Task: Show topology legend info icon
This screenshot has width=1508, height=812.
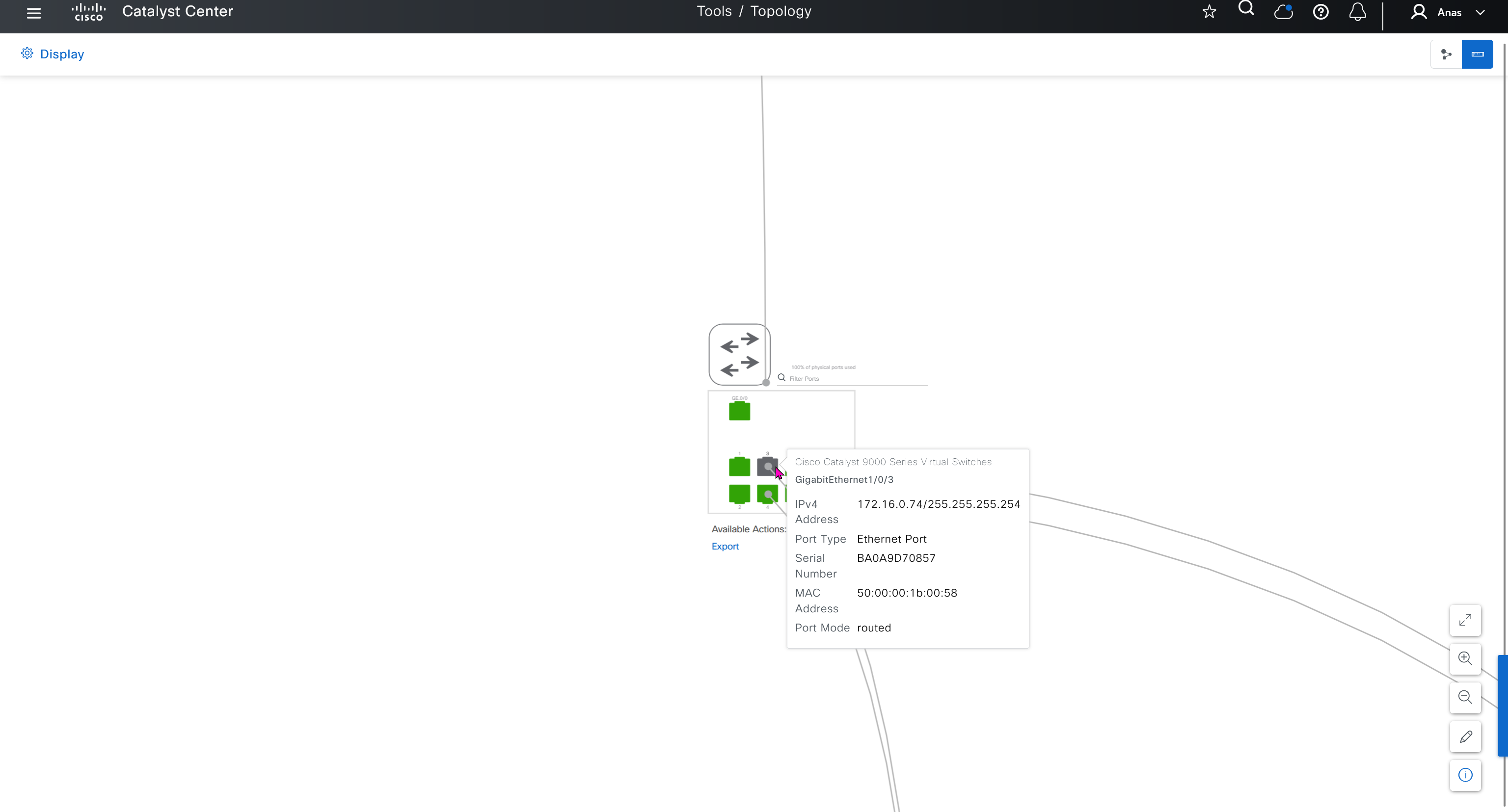Action: (1465, 775)
